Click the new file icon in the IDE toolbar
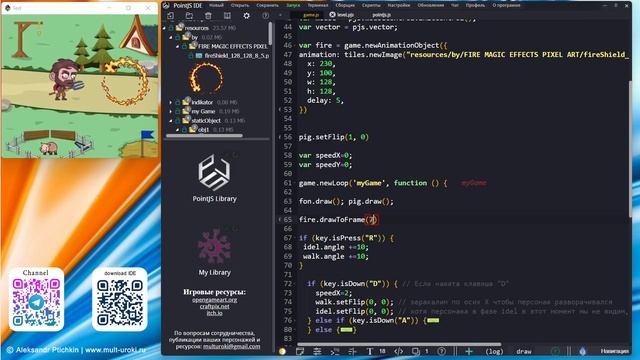Image resolution: width=640 pixels, height=360 pixels. (170, 16)
